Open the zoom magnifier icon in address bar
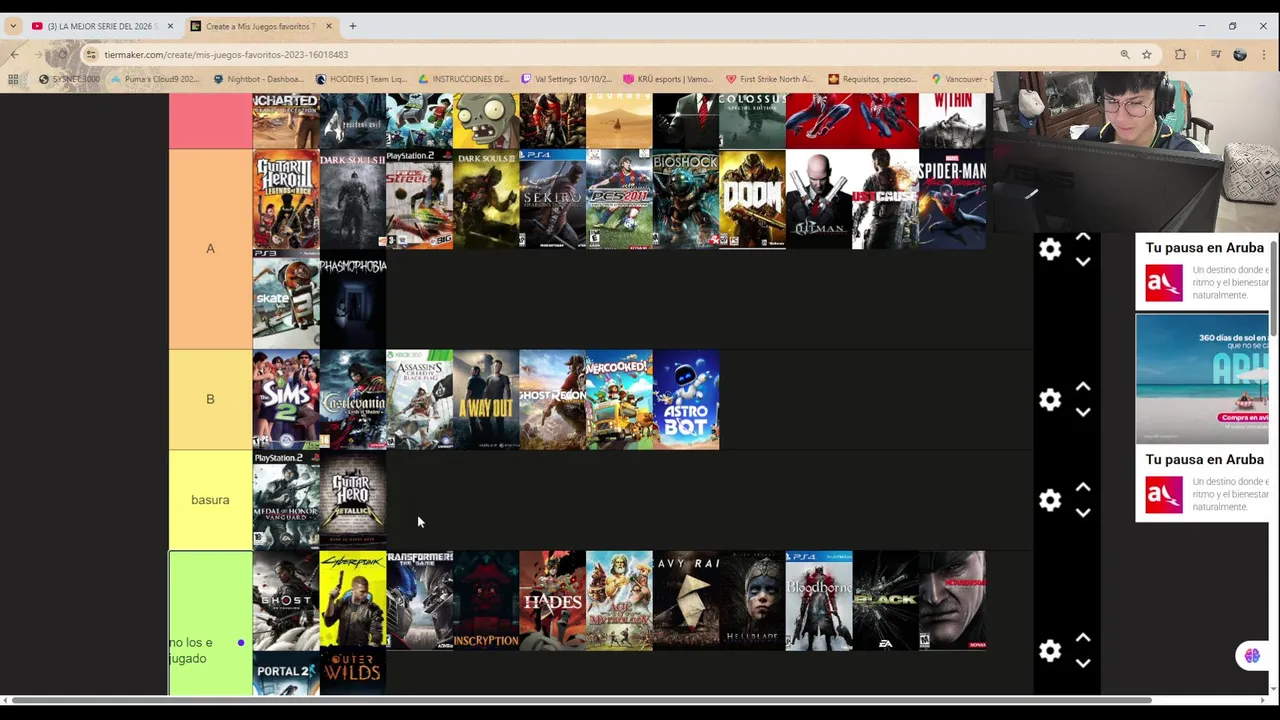Image resolution: width=1280 pixels, height=720 pixels. [x=1125, y=54]
